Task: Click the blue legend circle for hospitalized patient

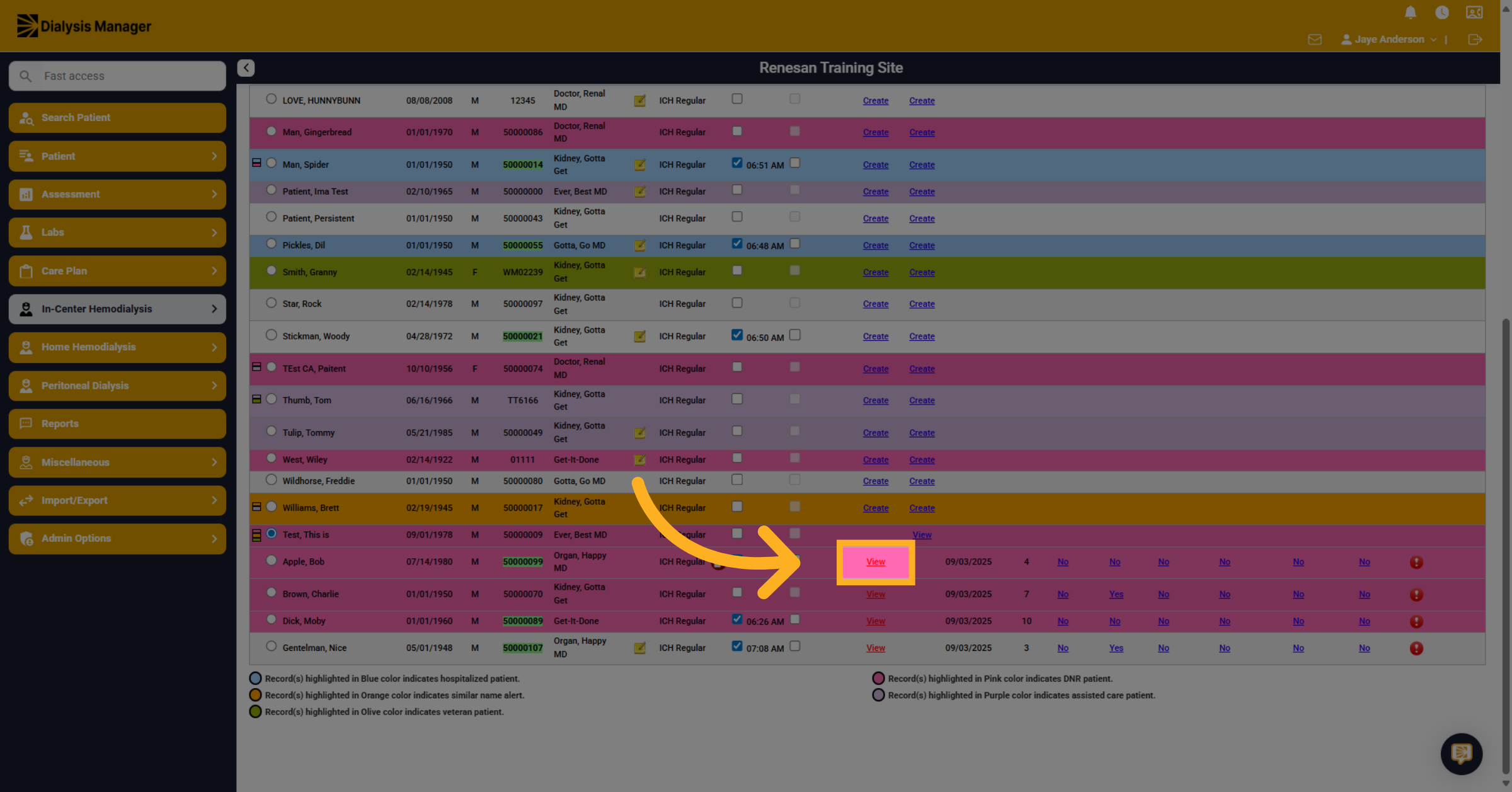Action: coord(255,679)
